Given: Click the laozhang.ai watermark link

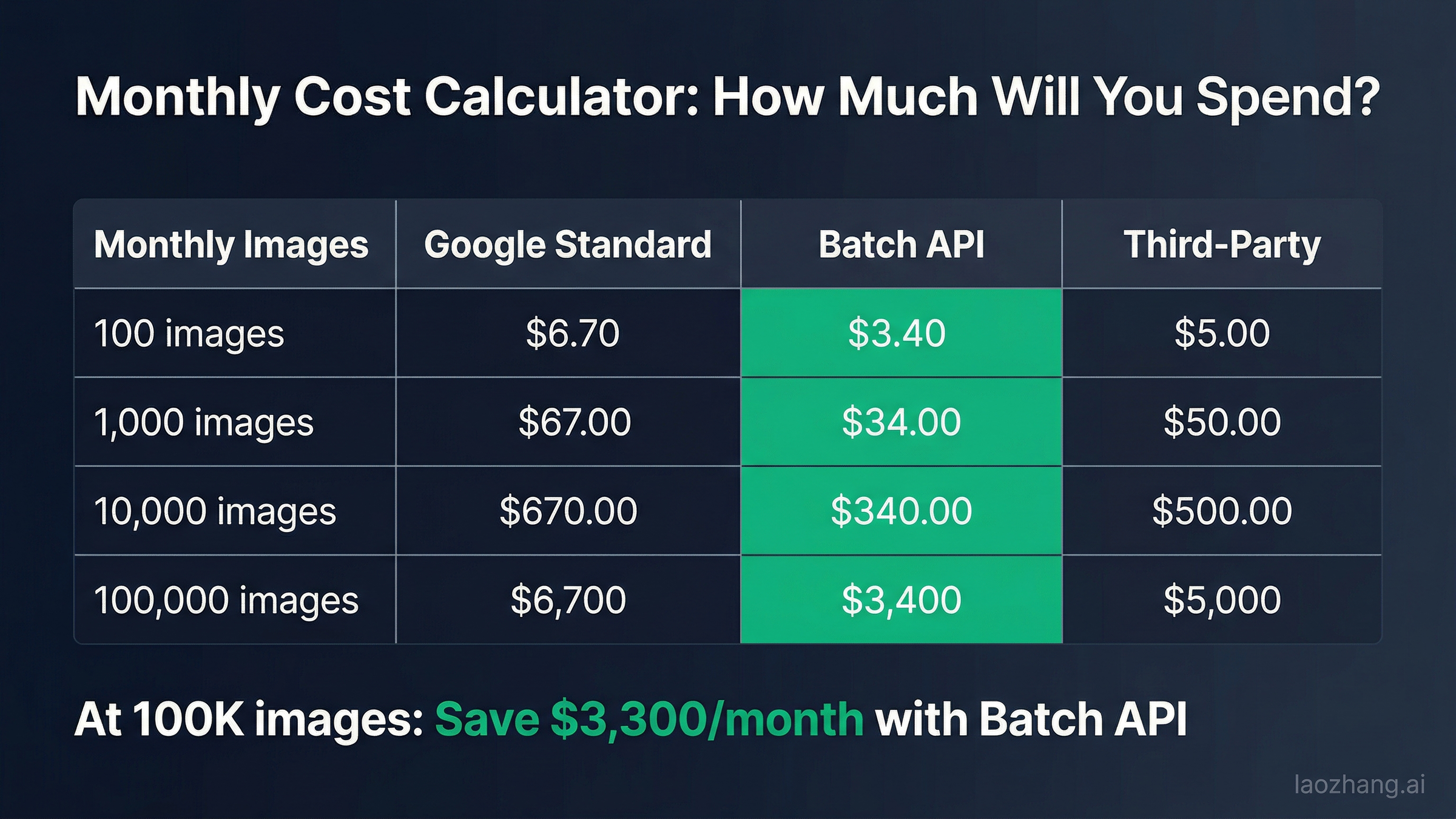Looking at the screenshot, I should coord(1359,785).
